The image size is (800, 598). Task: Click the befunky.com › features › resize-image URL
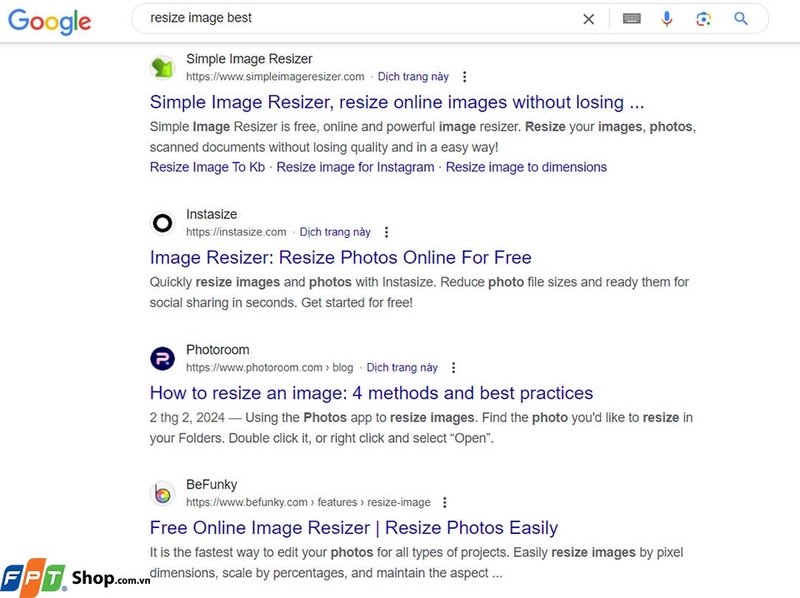pyautogui.click(x=308, y=503)
